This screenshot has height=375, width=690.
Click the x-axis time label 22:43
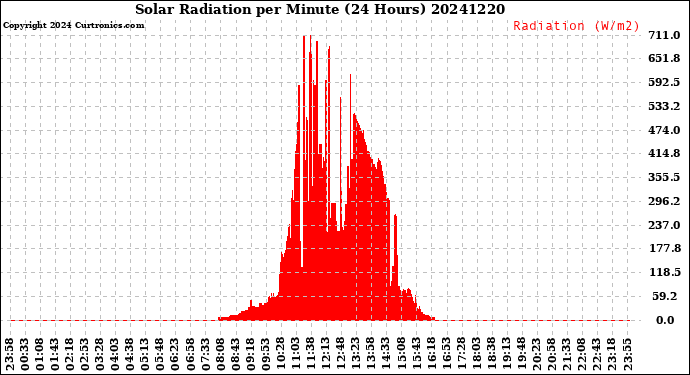pos(597,355)
